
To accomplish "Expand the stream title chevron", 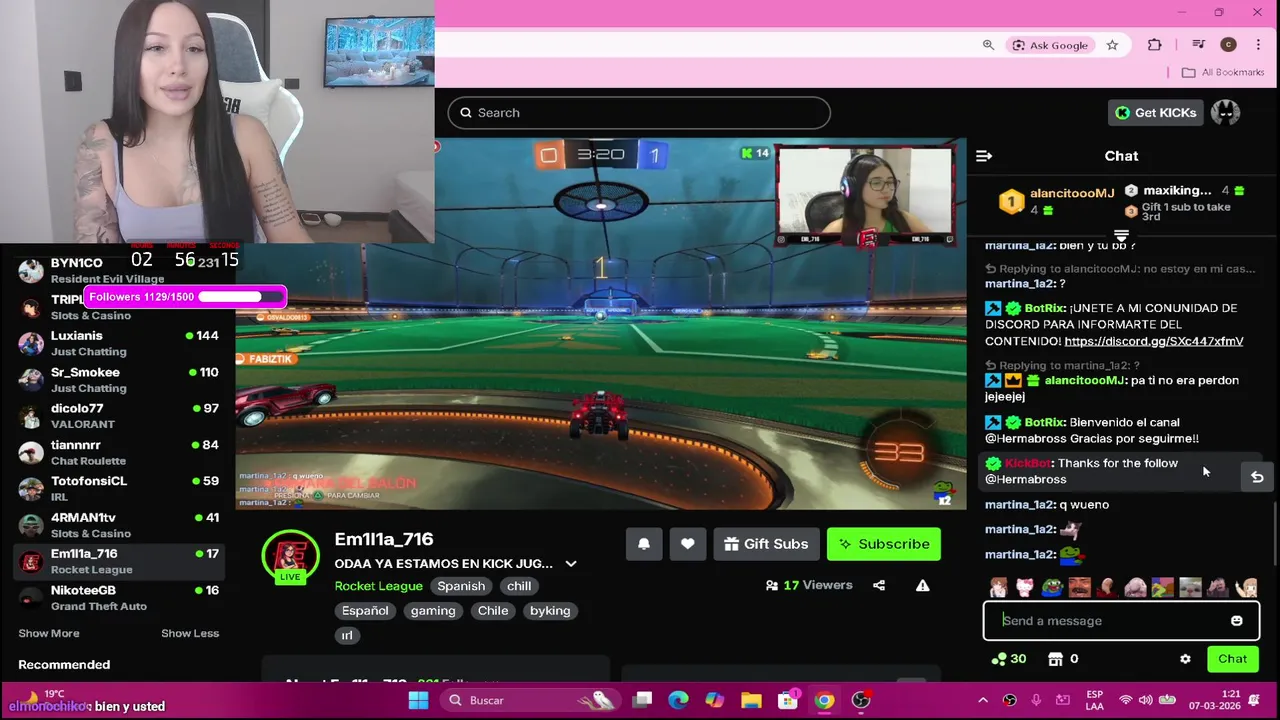I will (x=571, y=564).
